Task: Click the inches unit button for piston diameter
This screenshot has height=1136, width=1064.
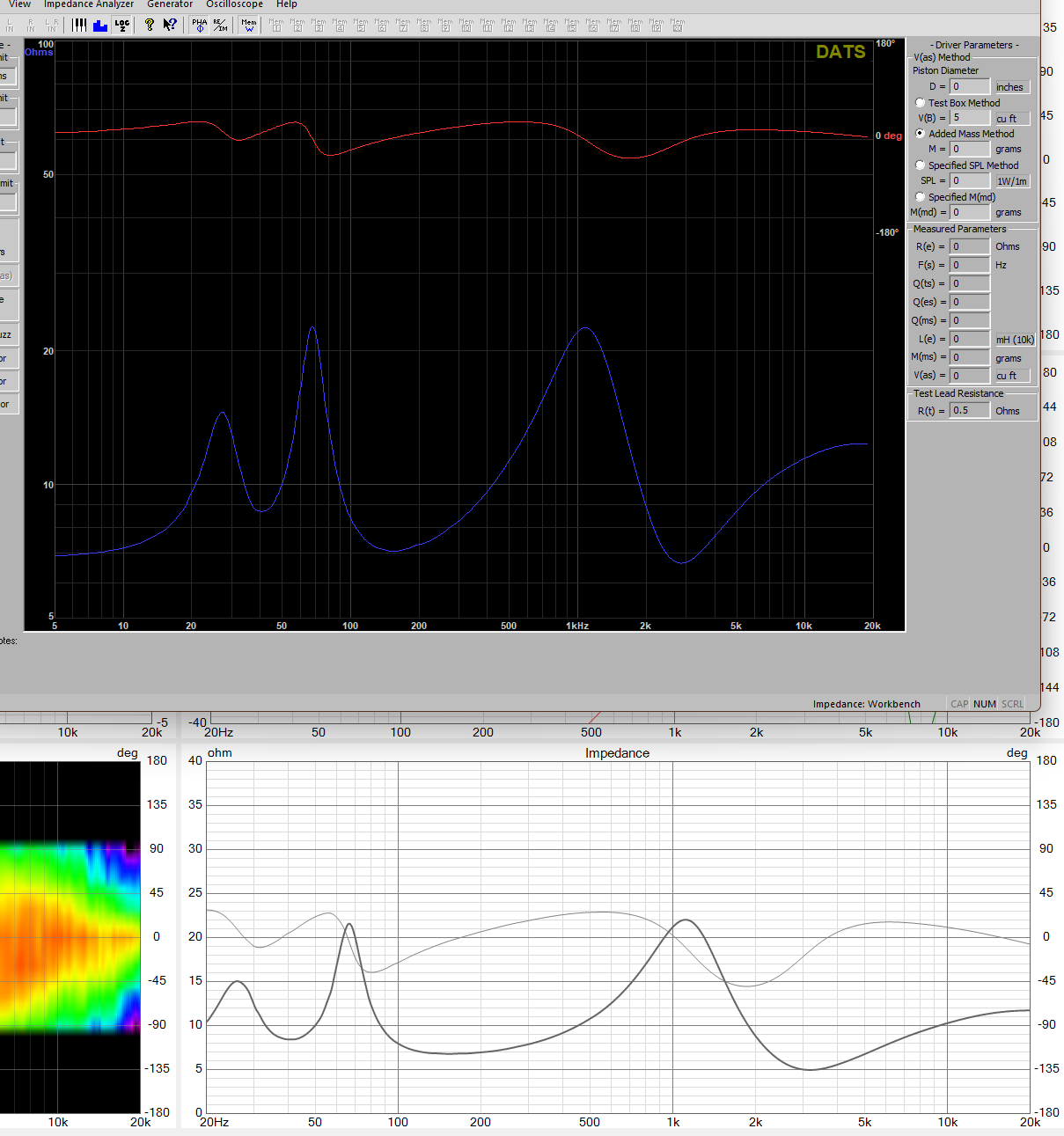Action: point(1010,87)
